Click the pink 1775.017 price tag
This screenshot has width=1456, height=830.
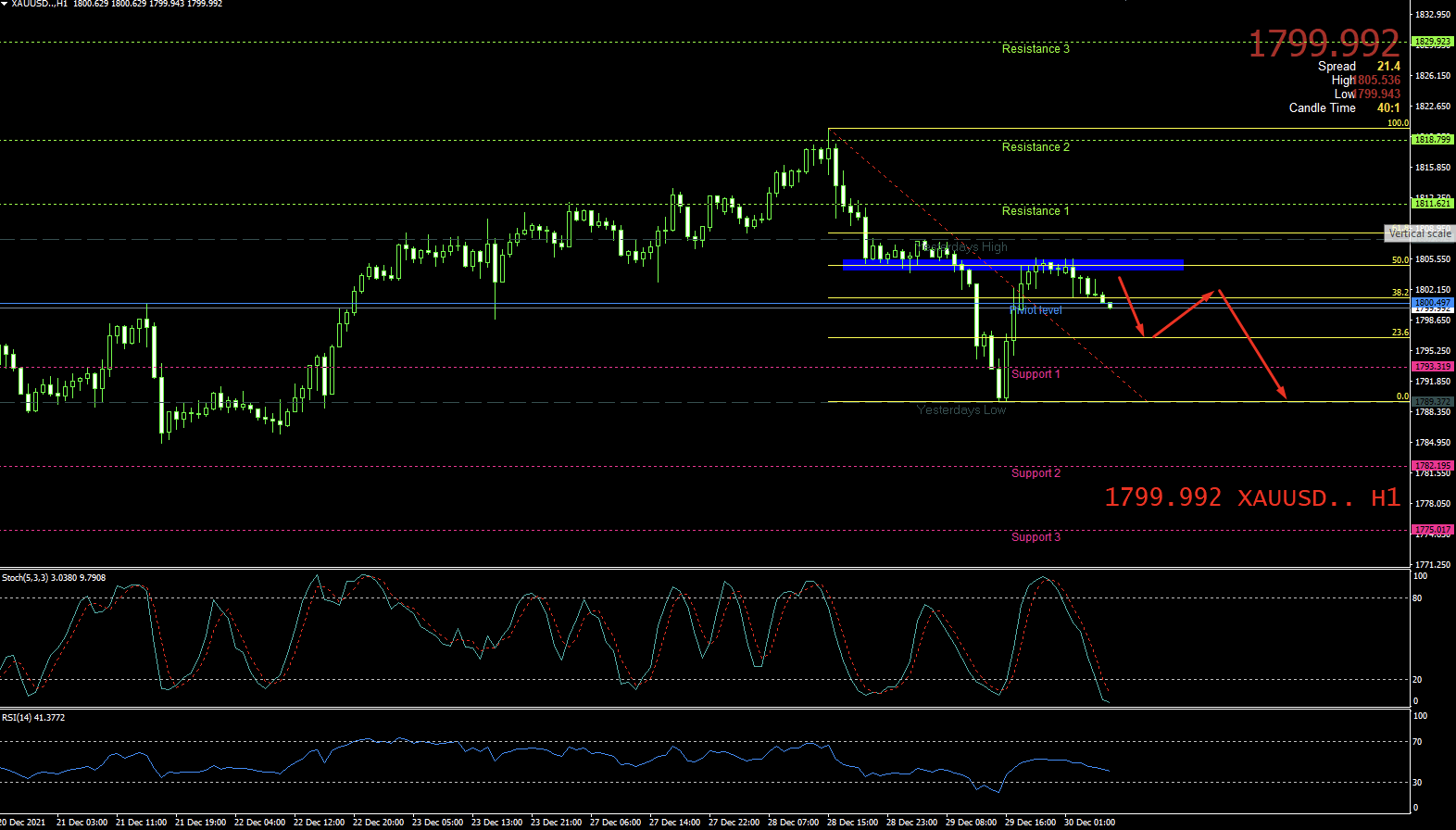[1432, 530]
